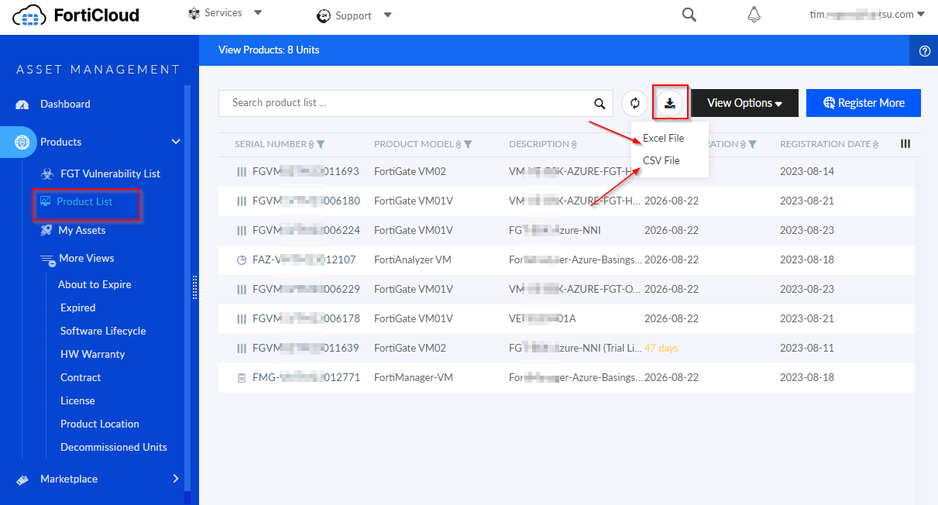The width and height of the screenshot is (938, 505).
Task: Open the column chooser icon
Action: click(905, 144)
